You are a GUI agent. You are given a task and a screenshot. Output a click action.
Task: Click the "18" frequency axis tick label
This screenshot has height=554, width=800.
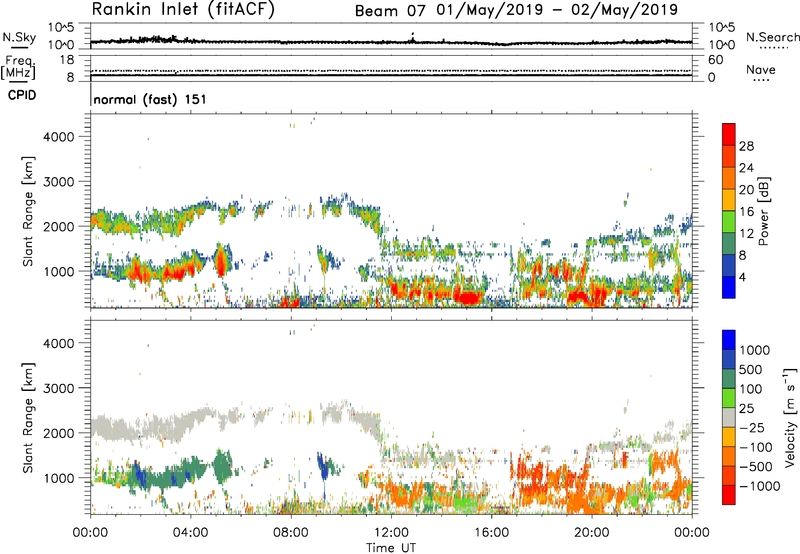(67, 60)
